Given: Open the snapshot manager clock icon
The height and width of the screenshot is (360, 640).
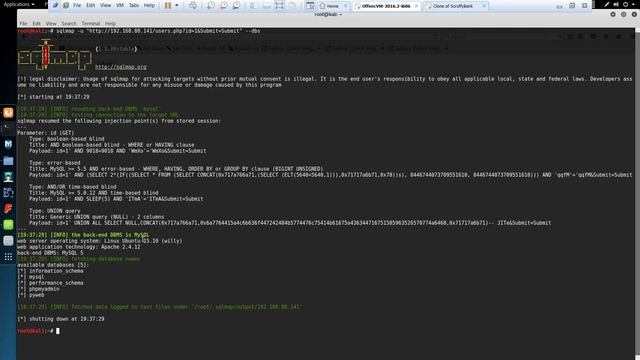Looking at the screenshot, I should click(237, 5).
